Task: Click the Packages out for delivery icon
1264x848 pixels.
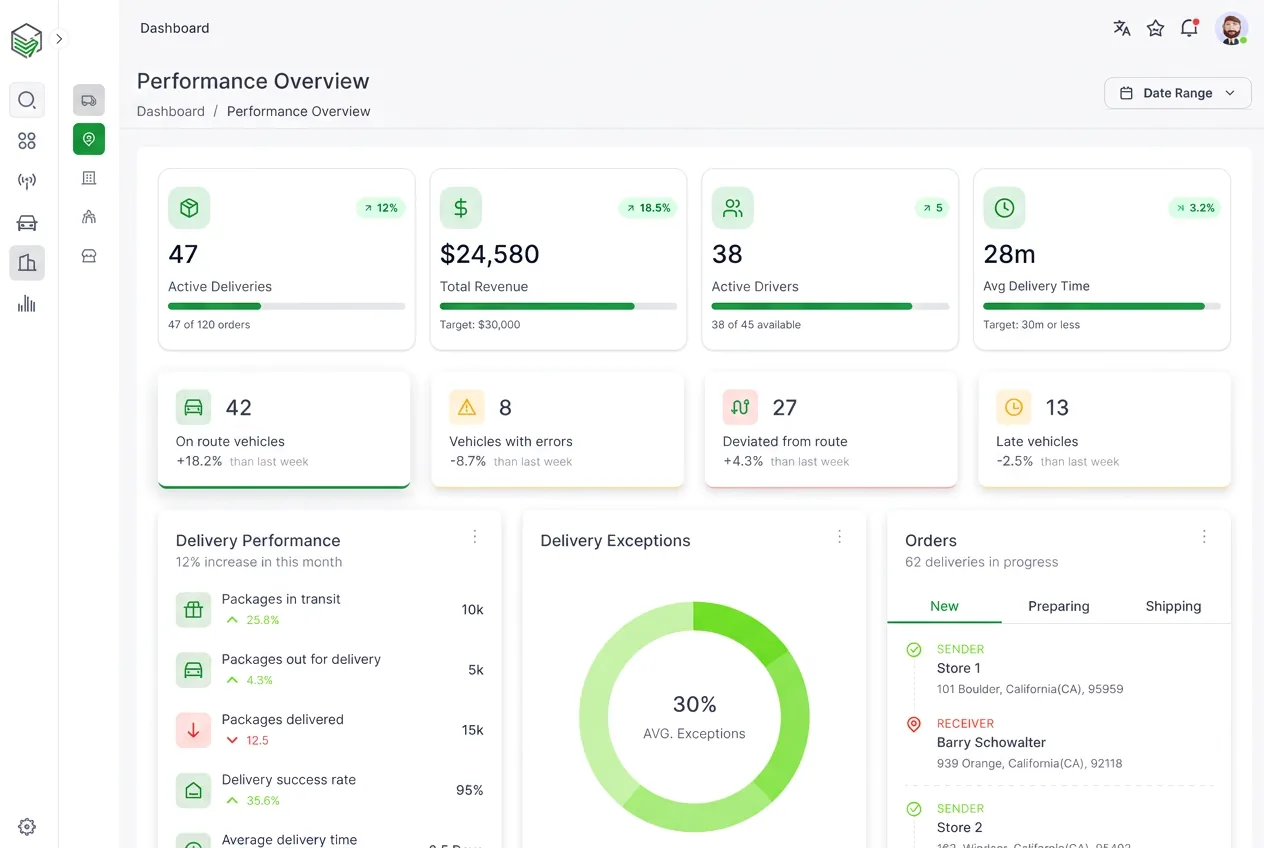Action: (194, 669)
